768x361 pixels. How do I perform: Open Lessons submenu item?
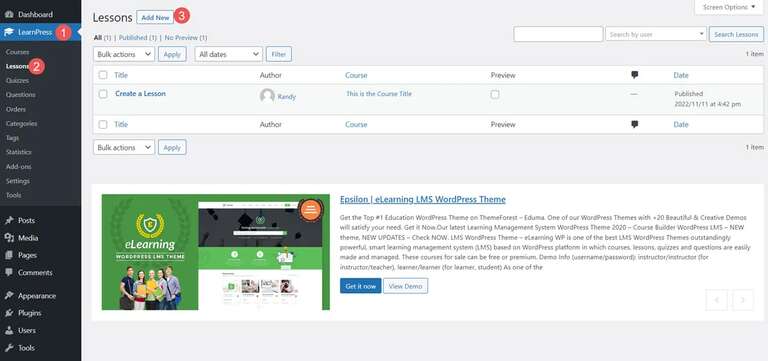pos(18,66)
